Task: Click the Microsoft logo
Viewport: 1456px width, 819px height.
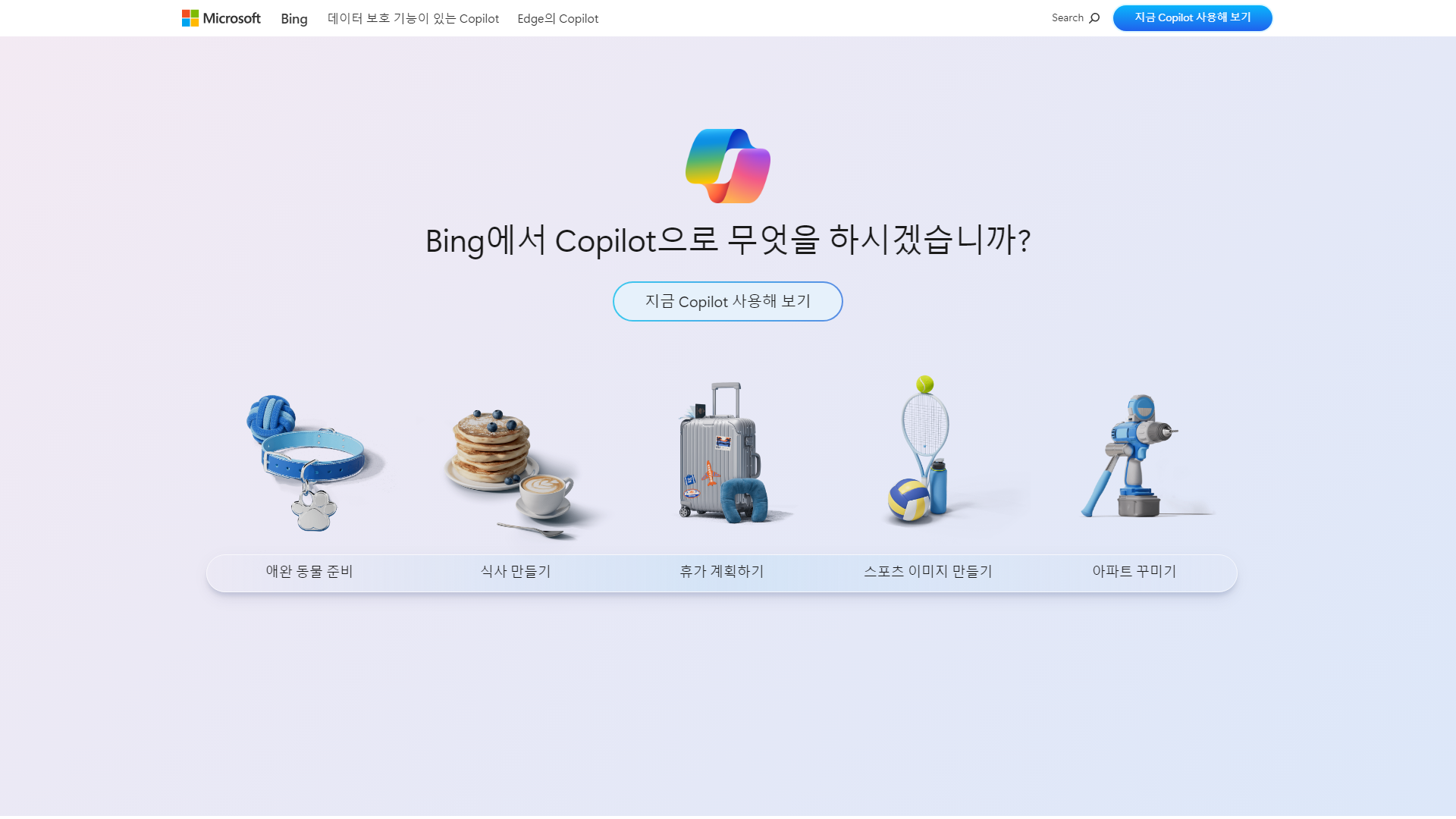Action: point(221,18)
